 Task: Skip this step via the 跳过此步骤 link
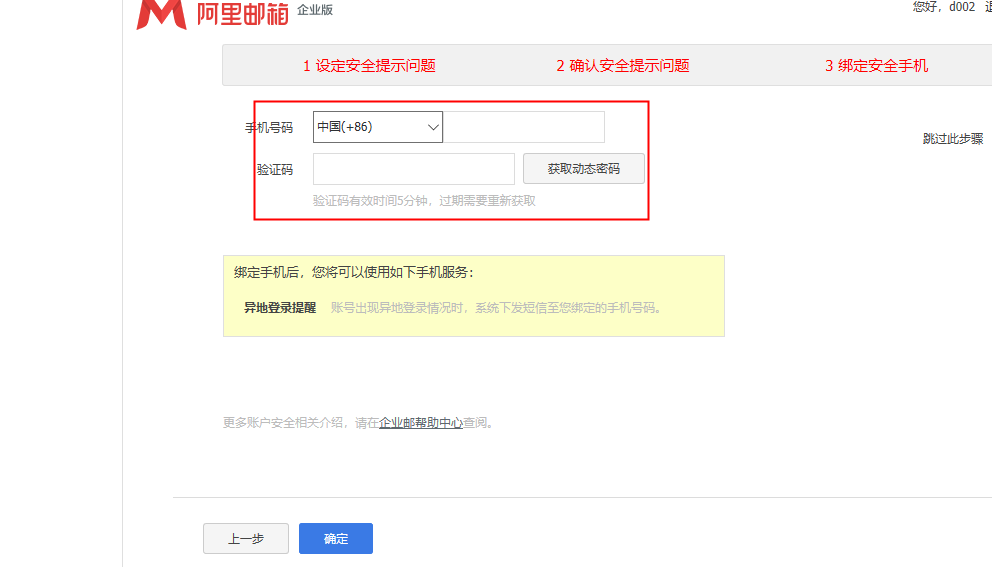952,139
